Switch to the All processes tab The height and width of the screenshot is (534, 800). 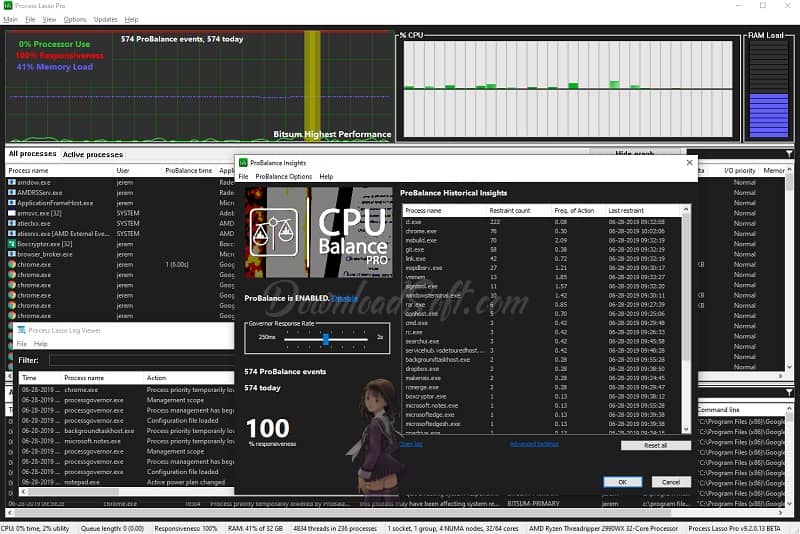click(32, 154)
